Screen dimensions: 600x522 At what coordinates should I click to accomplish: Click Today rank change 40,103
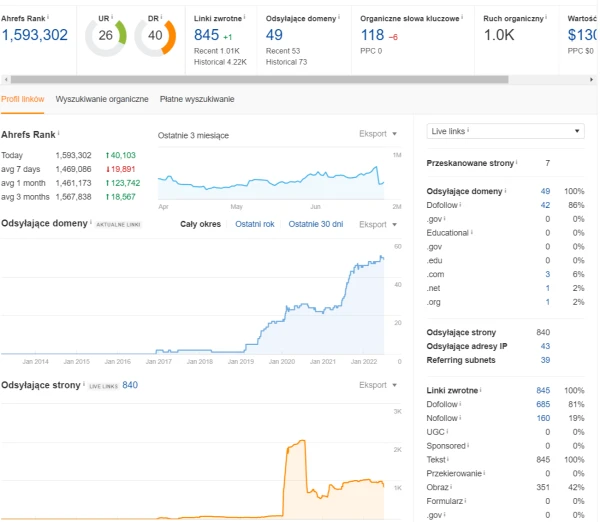[121, 155]
